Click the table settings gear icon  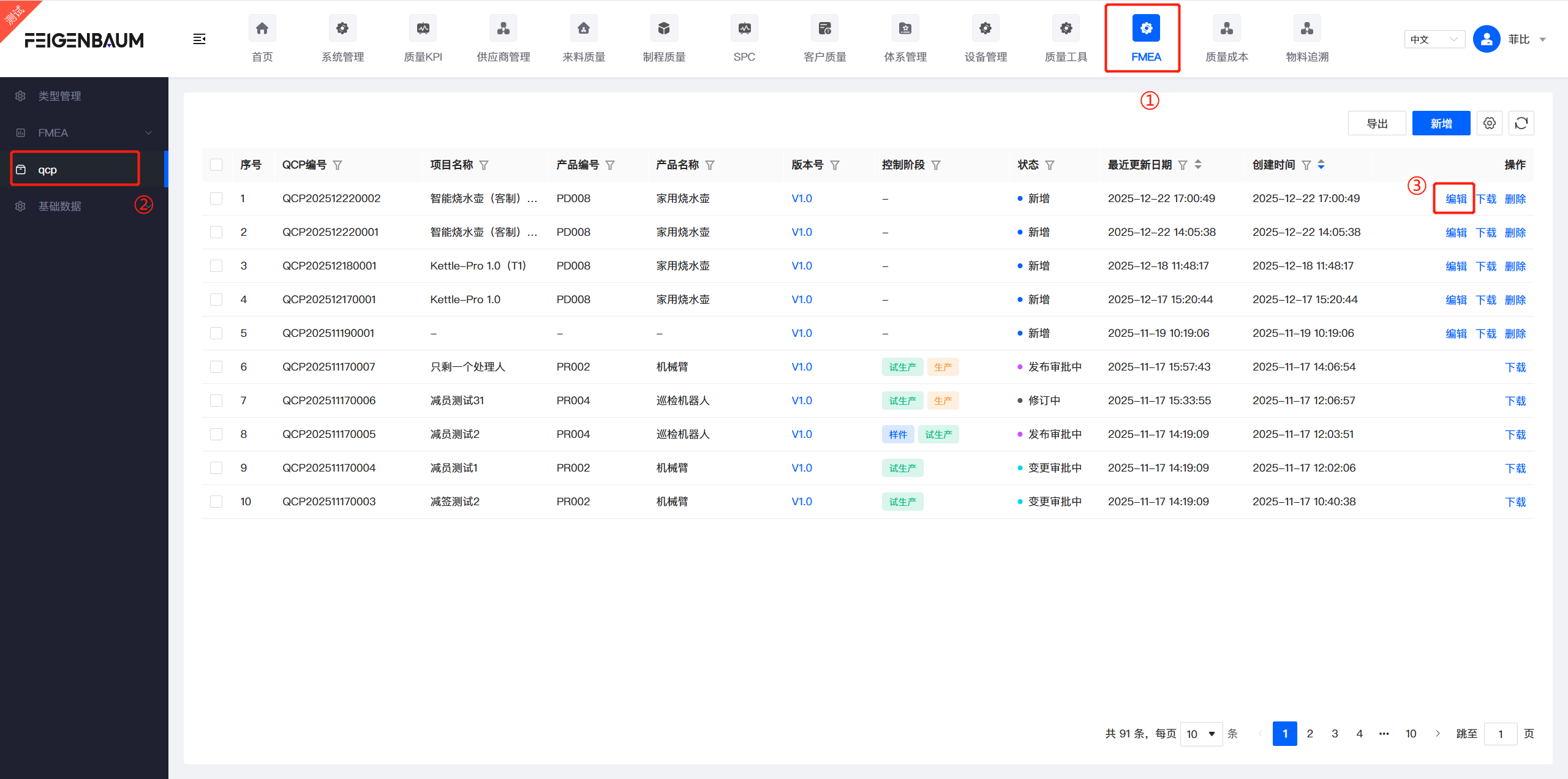pos(1490,123)
